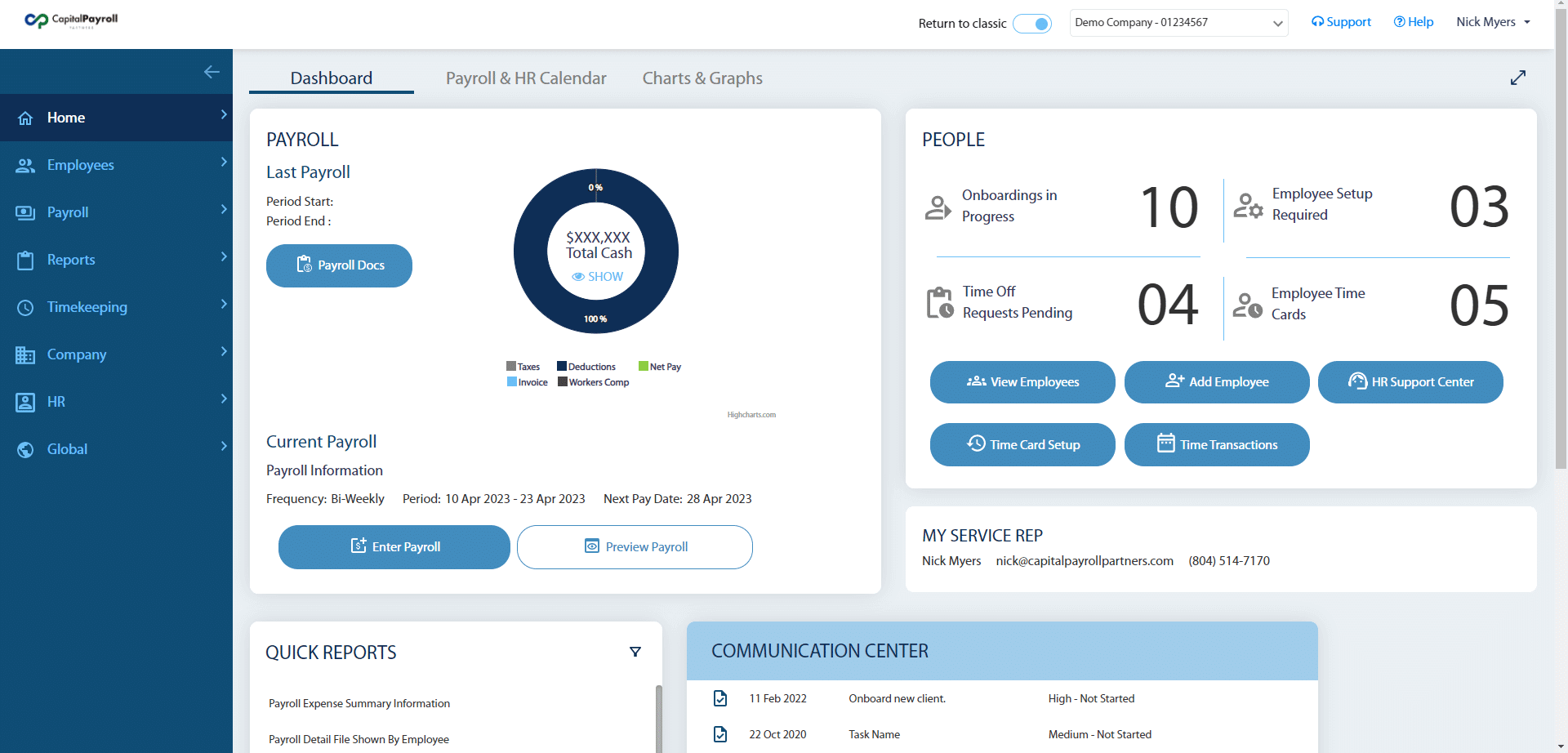Open the Payroll section via its sidebar icon
This screenshot has width=1568, height=753.
point(25,212)
